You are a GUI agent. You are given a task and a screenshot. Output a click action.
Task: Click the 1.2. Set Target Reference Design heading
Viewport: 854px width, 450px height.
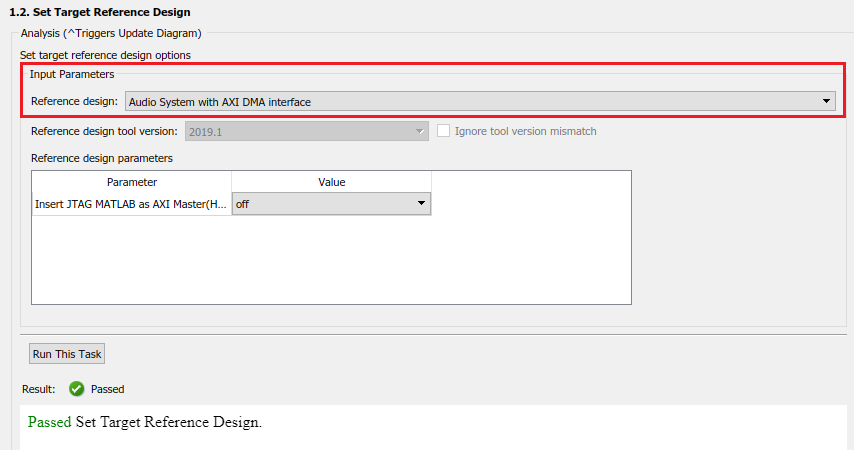[99, 12]
